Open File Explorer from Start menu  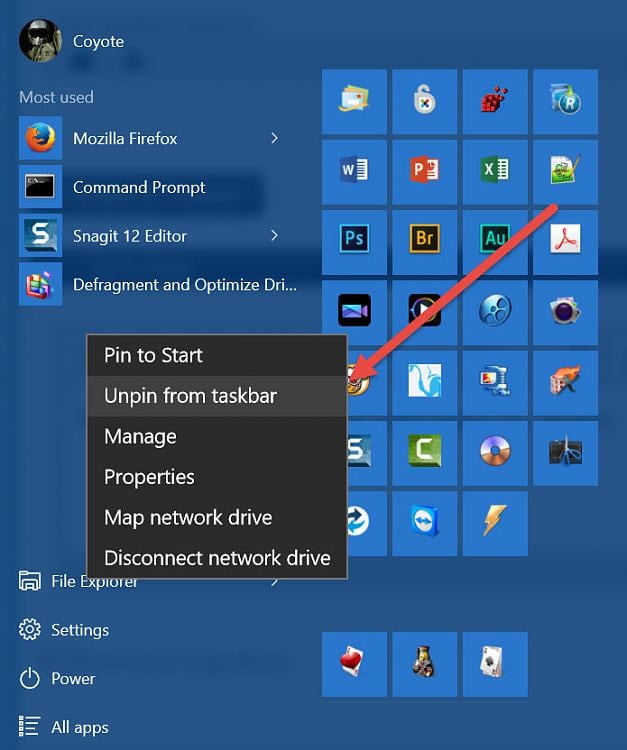(x=77, y=582)
